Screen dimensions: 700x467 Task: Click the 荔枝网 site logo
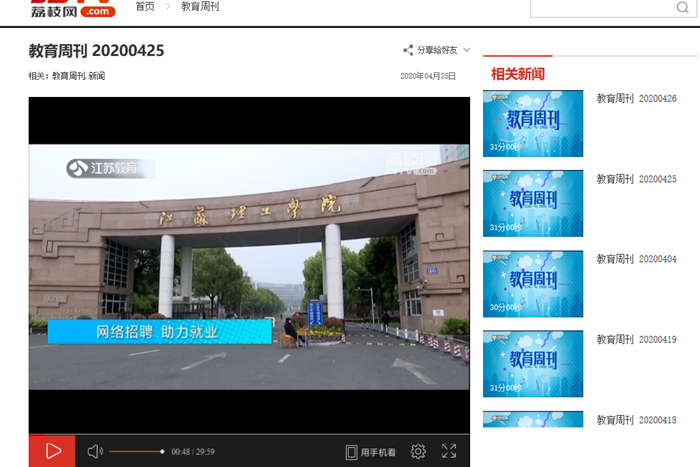click(x=73, y=9)
